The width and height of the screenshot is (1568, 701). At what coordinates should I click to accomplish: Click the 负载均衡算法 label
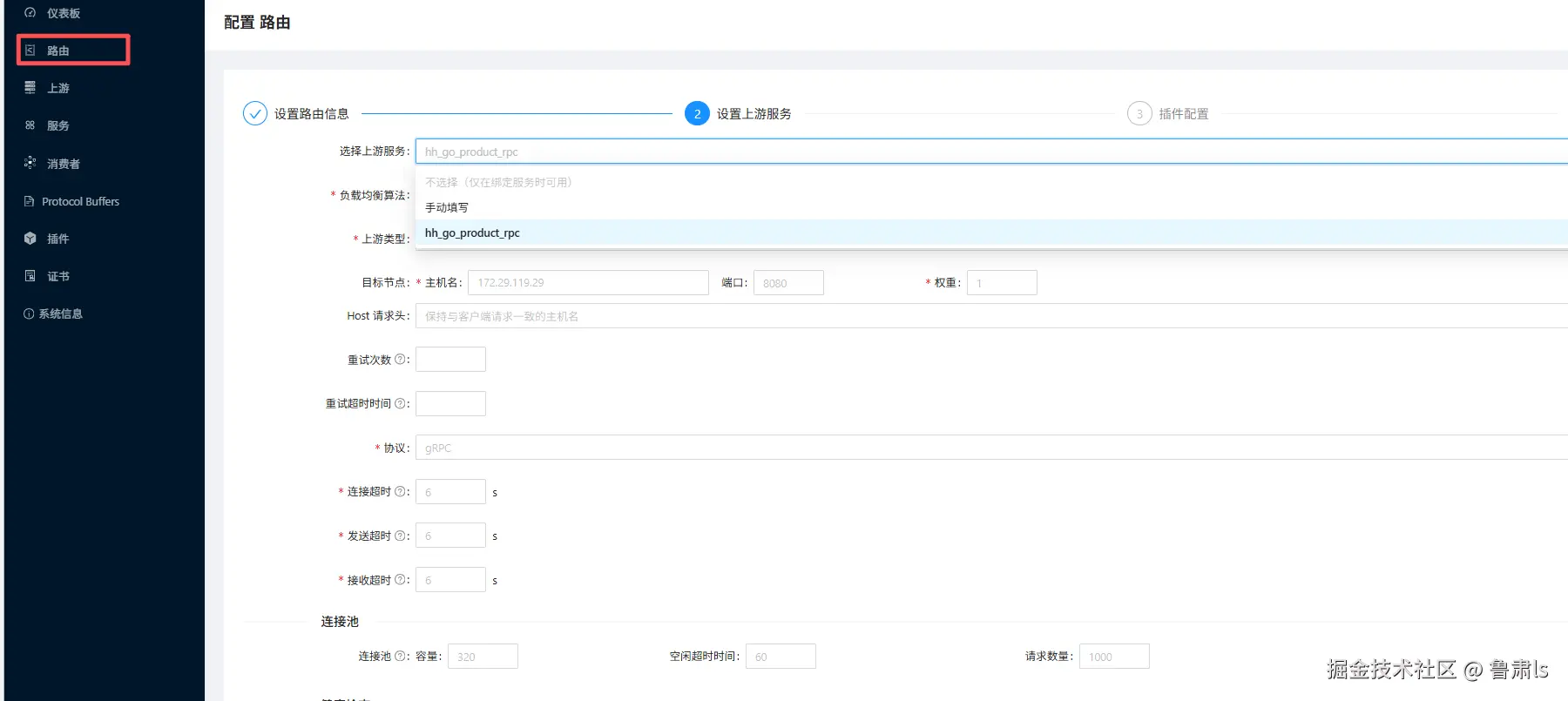[372, 195]
